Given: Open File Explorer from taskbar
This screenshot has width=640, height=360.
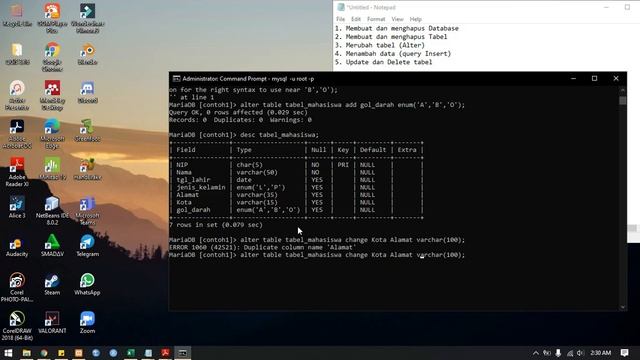Looking at the screenshot, I should [x=27, y=353].
